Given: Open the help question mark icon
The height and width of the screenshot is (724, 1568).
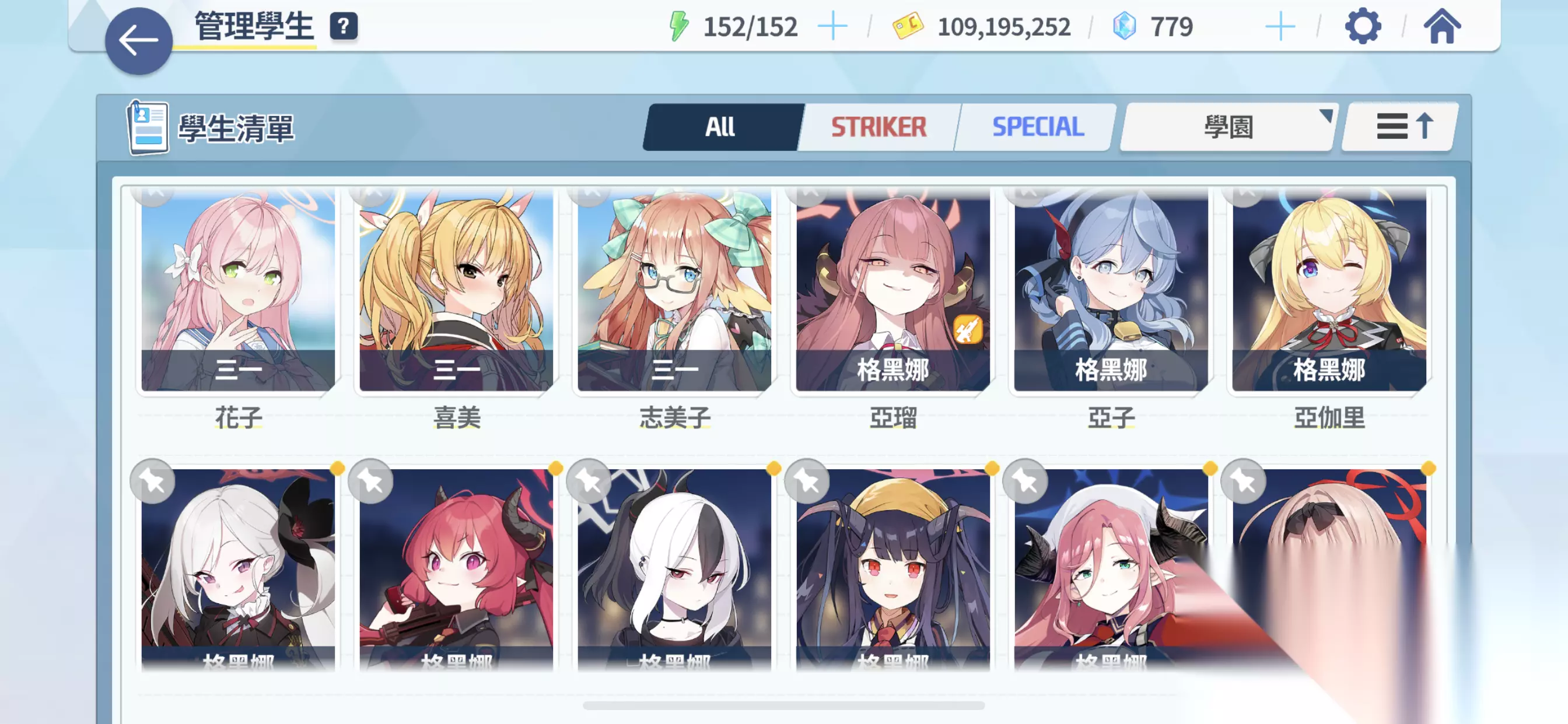Looking at the screenshot, I should [344, 27].
